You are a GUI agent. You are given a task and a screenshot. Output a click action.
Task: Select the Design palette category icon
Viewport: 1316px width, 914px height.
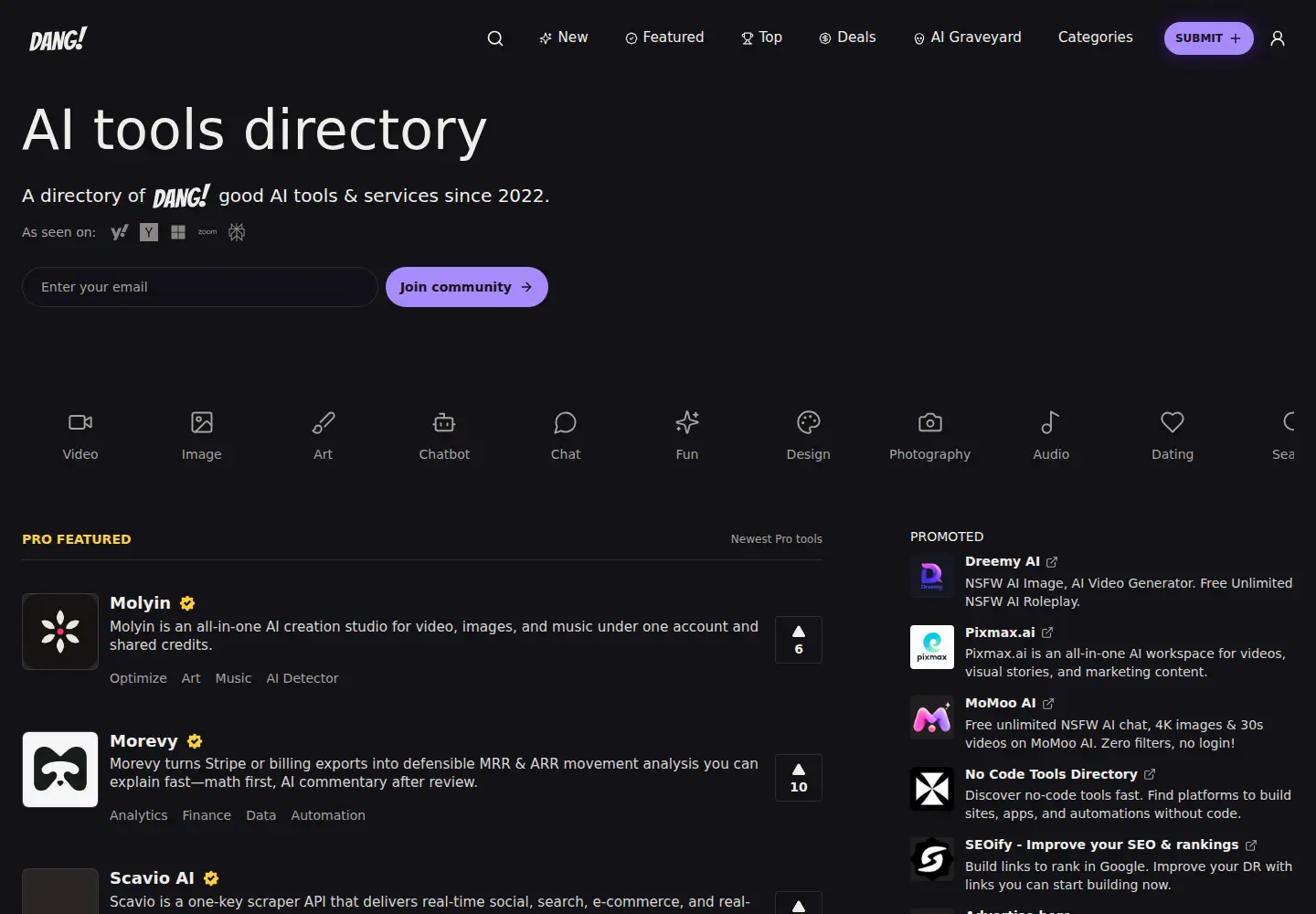tap(809, 422)
